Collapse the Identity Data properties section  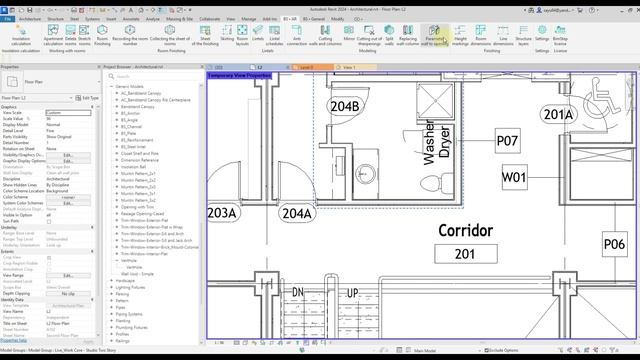point(92,300)
